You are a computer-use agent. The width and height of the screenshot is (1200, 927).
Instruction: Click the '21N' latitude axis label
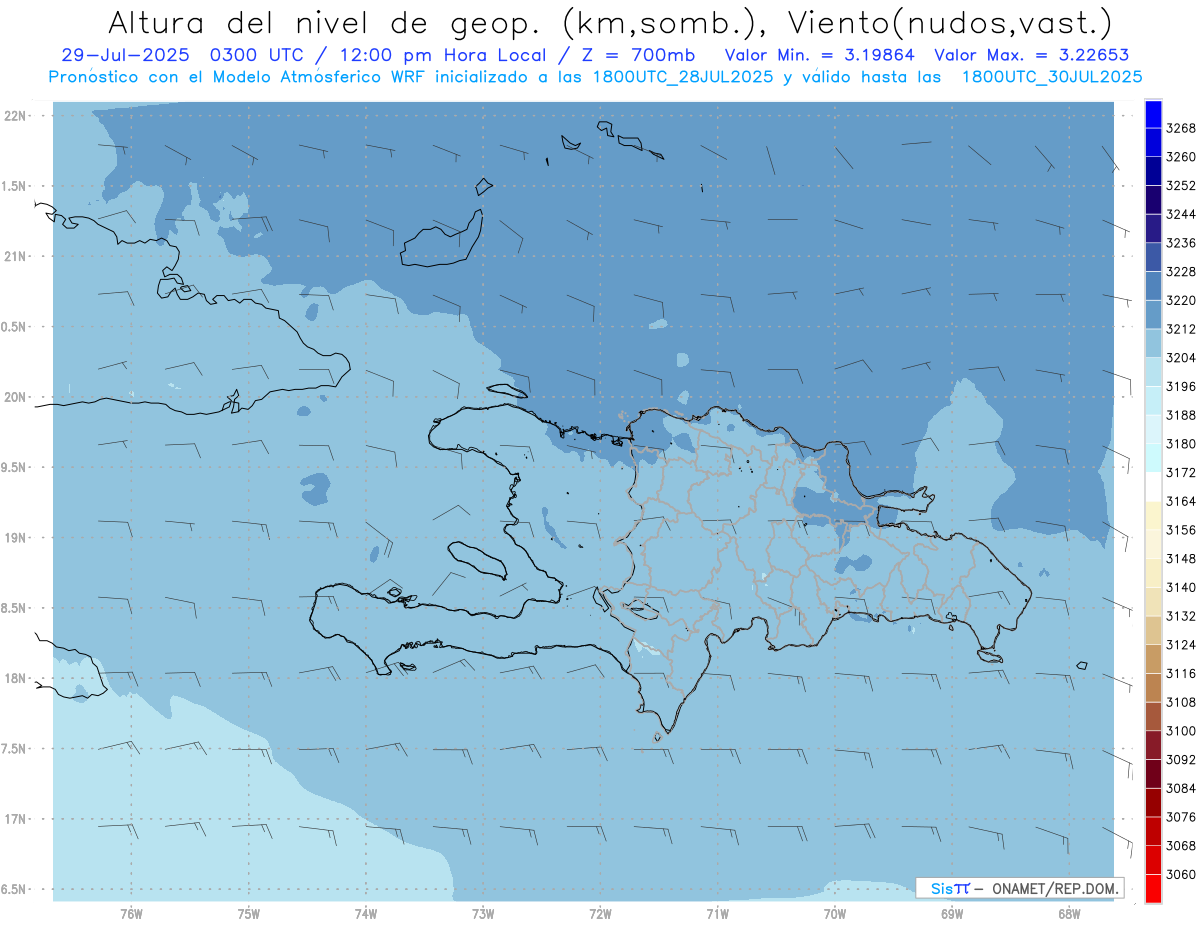point(15,256)
